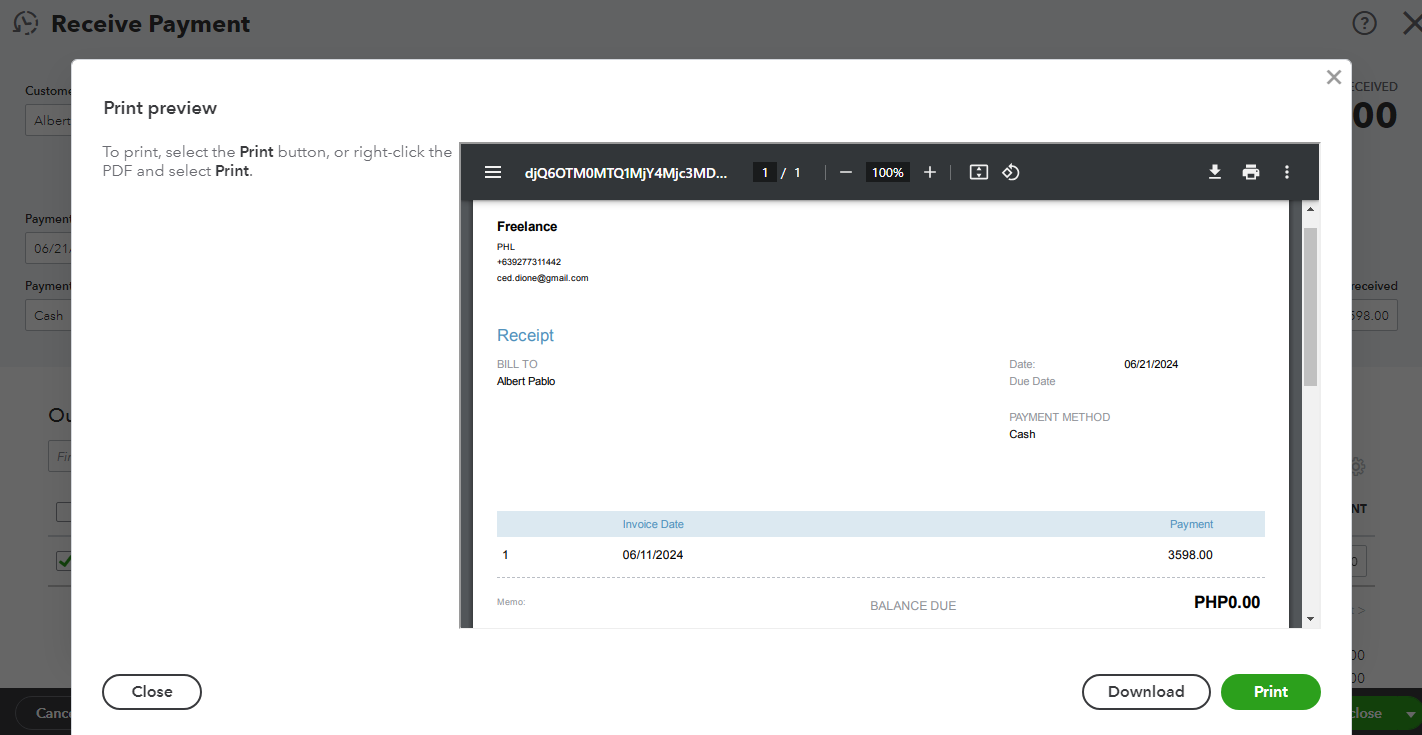This screenshot has height=735, width=1422.
Task: Click the Print preview dialog title
Action: [x=160, y=108]
